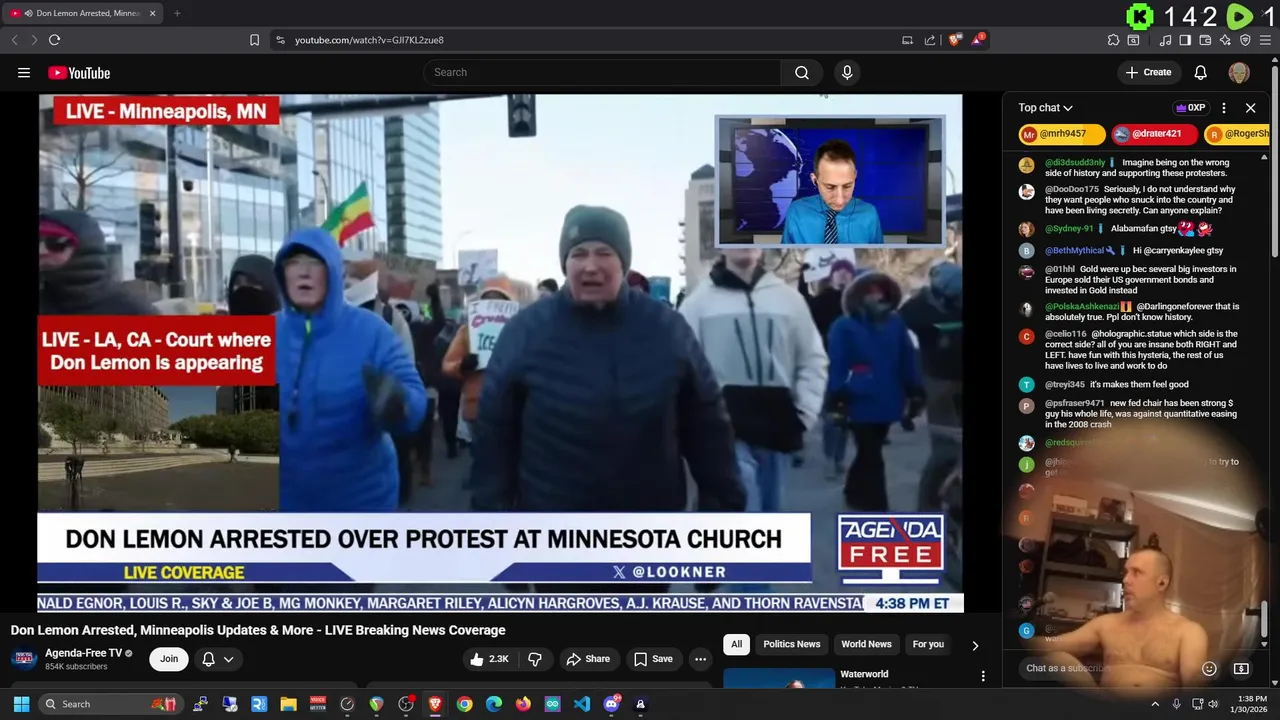Open options for Waterworld recommended video
Screen dimensions: 1280x720
(x=982, y=677)
